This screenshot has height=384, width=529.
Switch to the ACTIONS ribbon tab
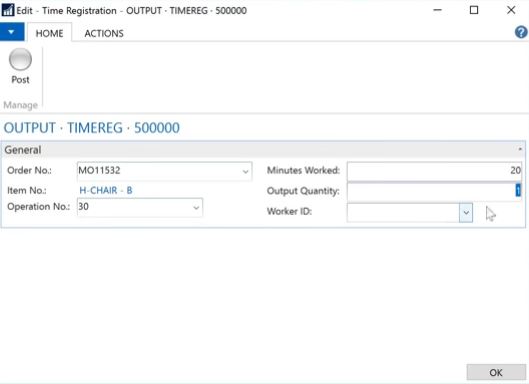[x=104, y=33]
